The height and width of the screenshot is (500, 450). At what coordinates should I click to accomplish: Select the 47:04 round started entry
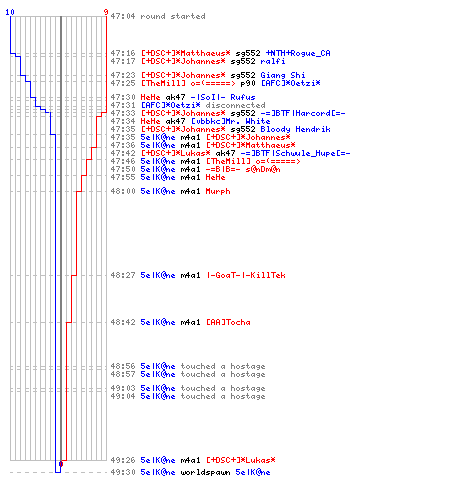[158, 16]
